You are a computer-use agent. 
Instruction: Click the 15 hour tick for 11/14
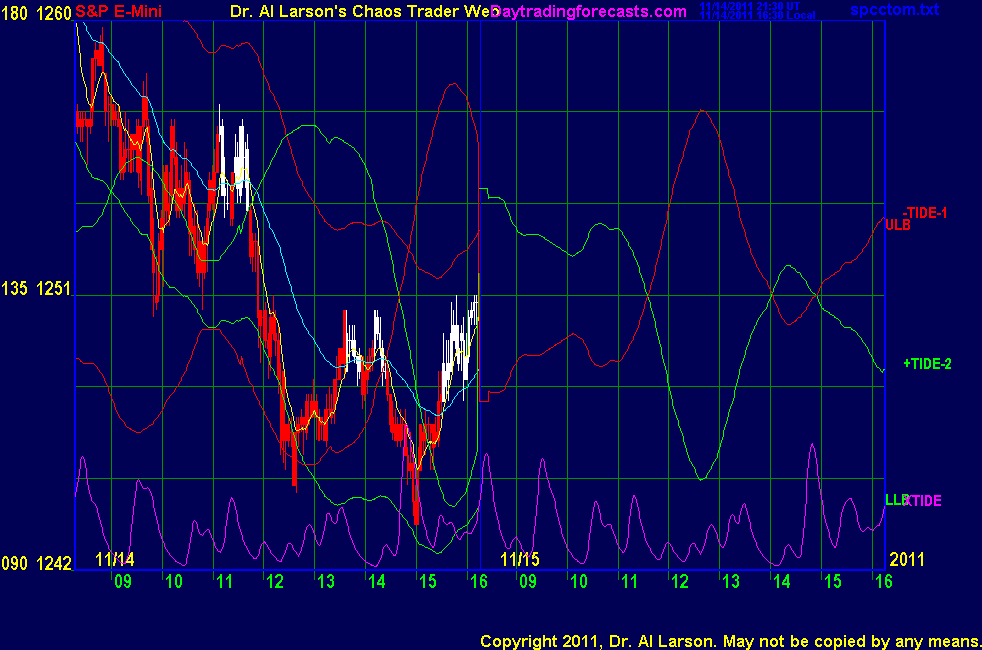(x=427, y=581)
